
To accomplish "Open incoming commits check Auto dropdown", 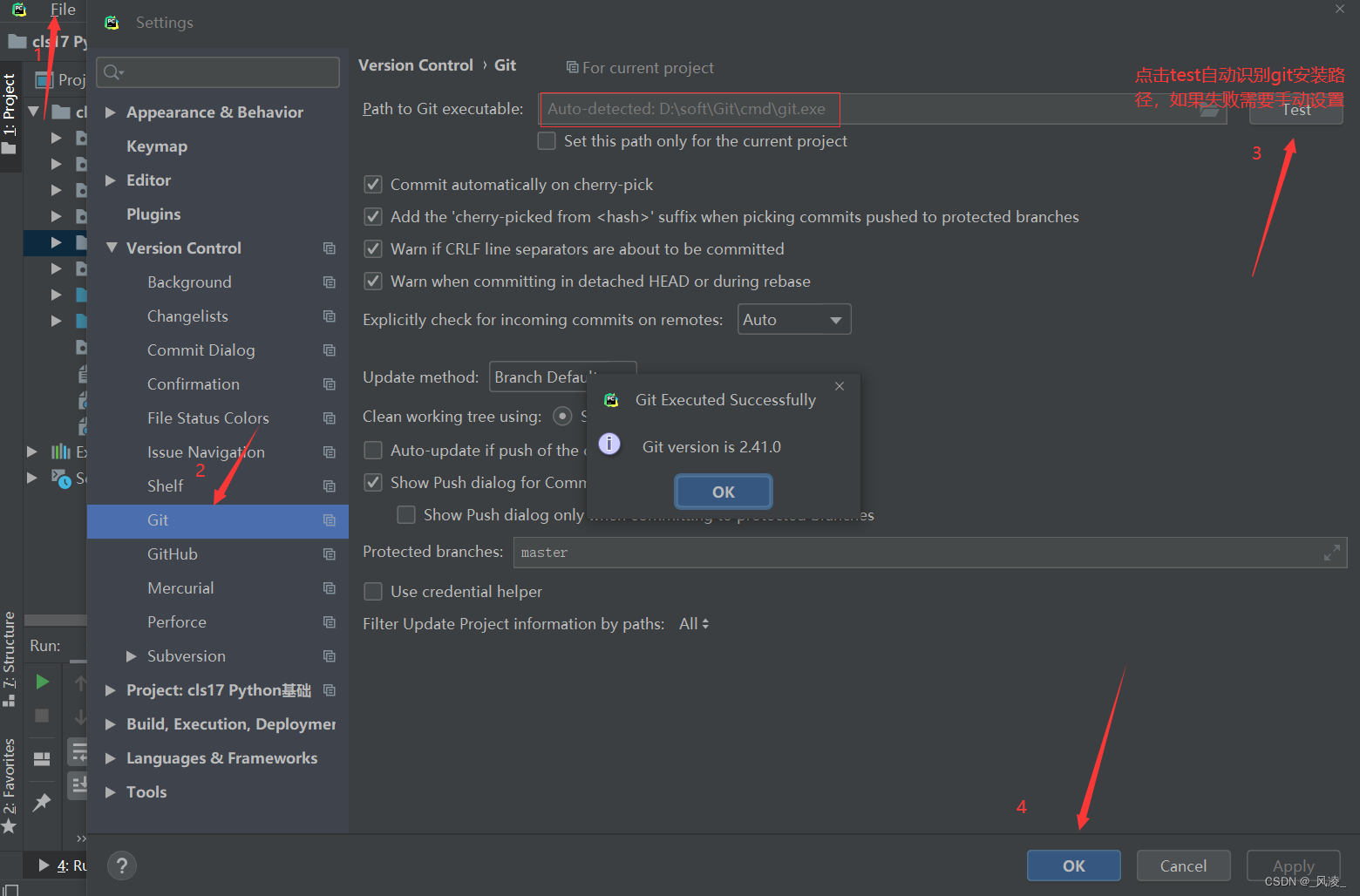I will [794, 320].
